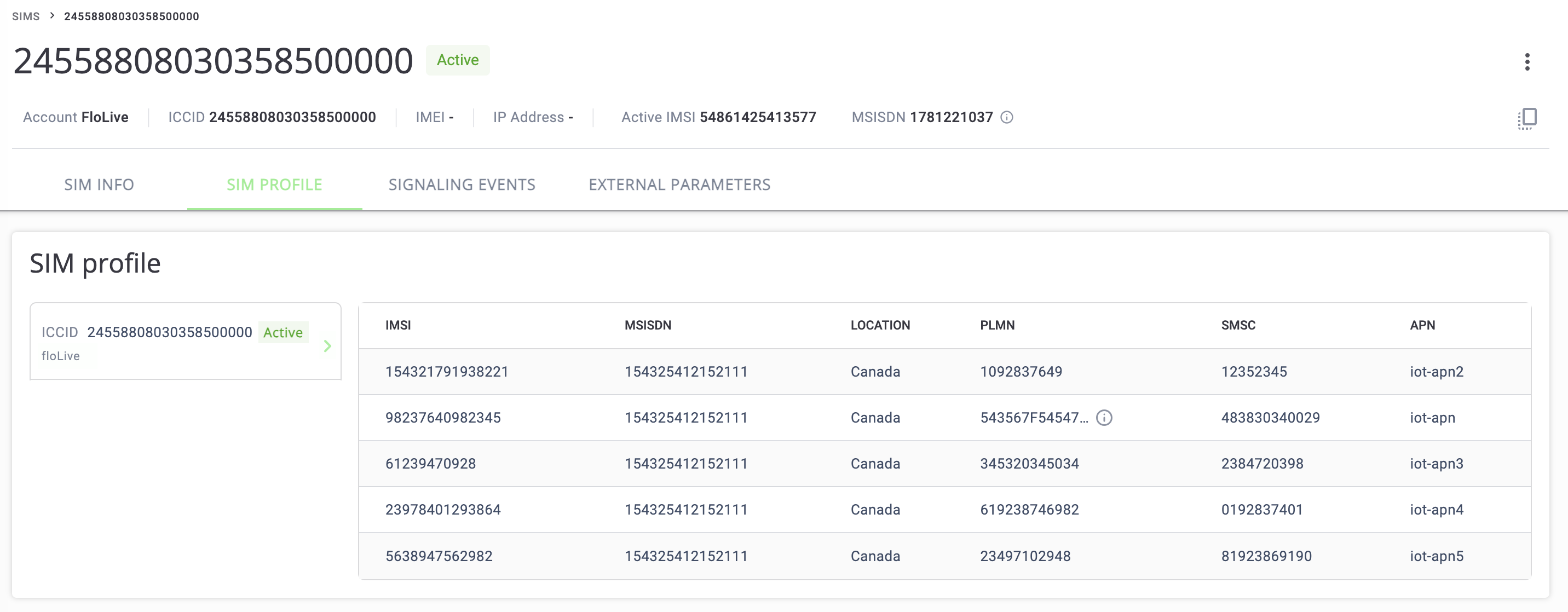Go to the EXTERNAL PARAMETERS tab
The width and height of the screenshot is (1568, 612).
[x=679, y=185]
